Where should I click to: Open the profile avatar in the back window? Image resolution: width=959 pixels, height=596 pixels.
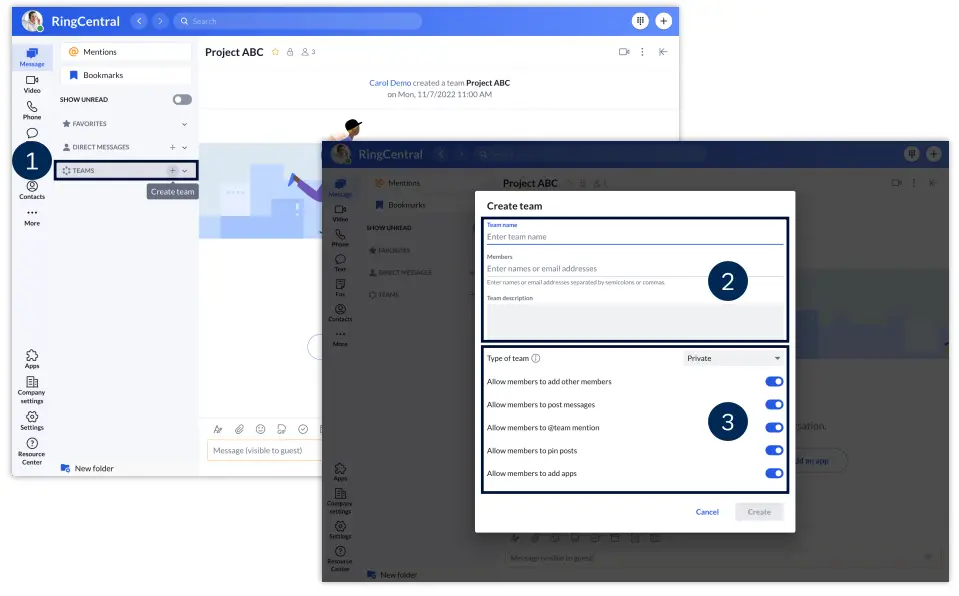coord(32,21)
